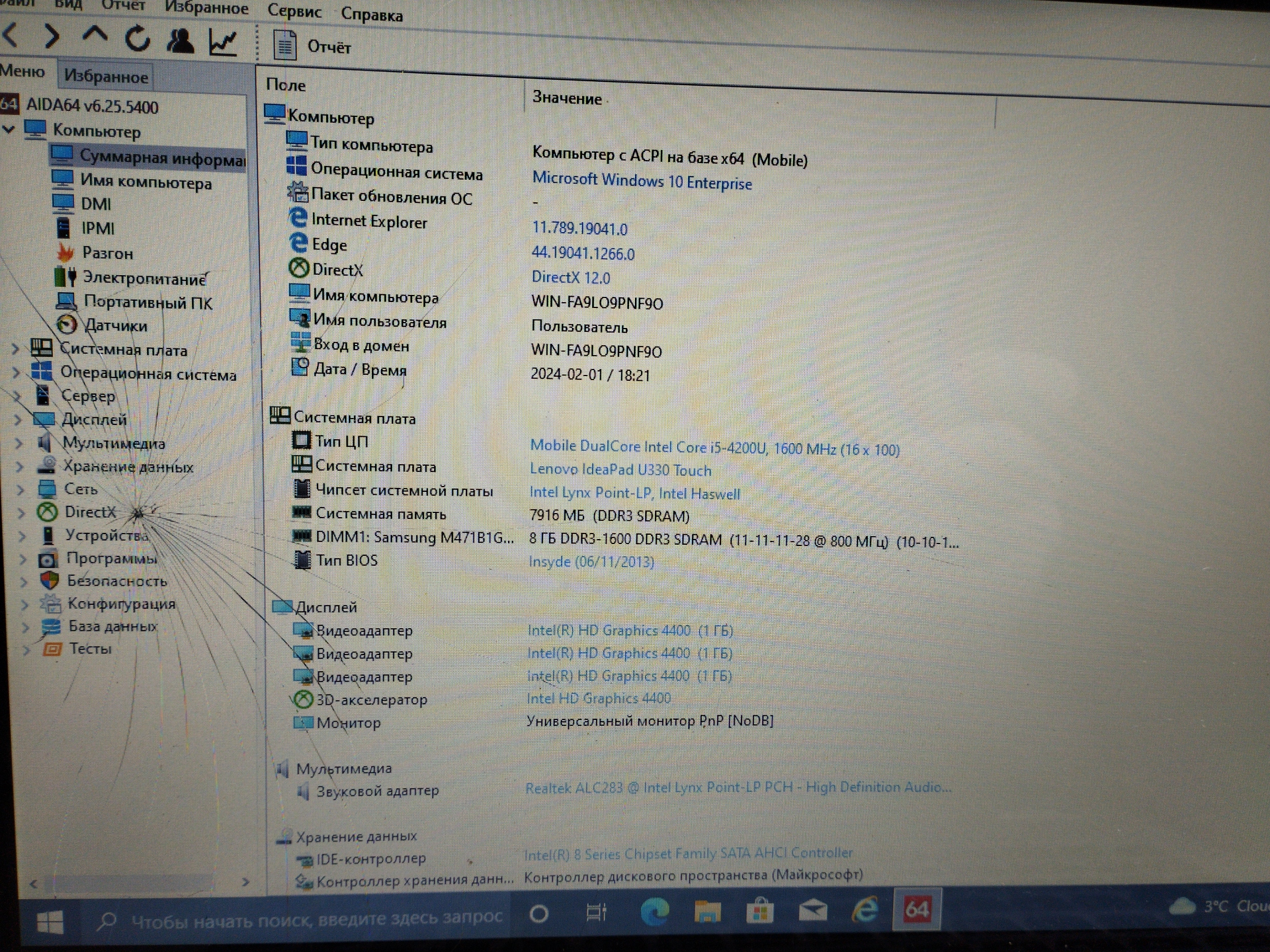This screenshot has height=952, width=1270.
Task: Expand the Хранение данных tree node
Action: coord(20,467)
